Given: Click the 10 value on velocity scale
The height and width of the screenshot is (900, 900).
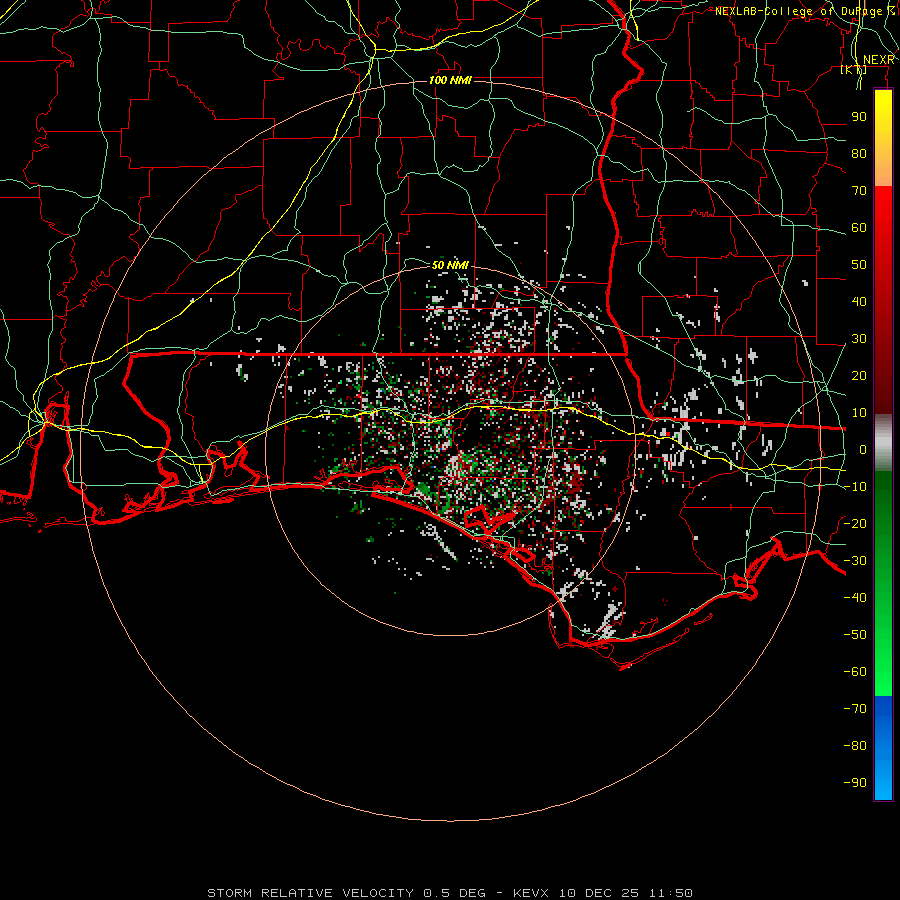Looking at the screenshot, I should pyautogui.click(x=859, y=413).
